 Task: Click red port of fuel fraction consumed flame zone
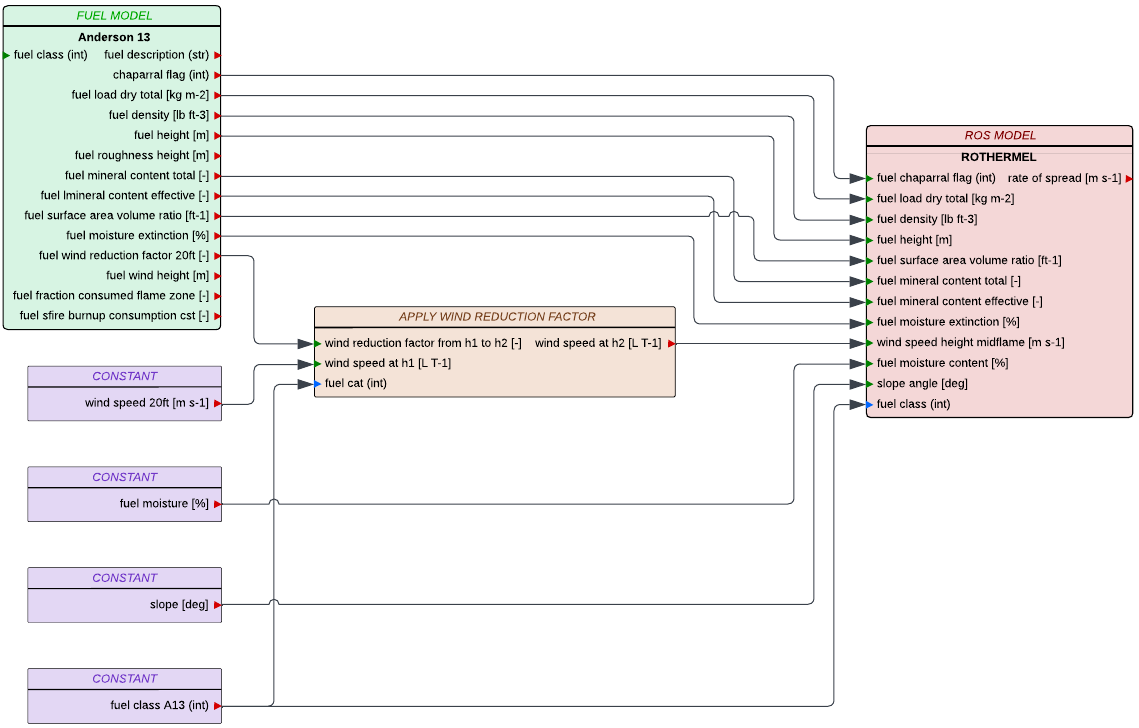coord(217,296)
